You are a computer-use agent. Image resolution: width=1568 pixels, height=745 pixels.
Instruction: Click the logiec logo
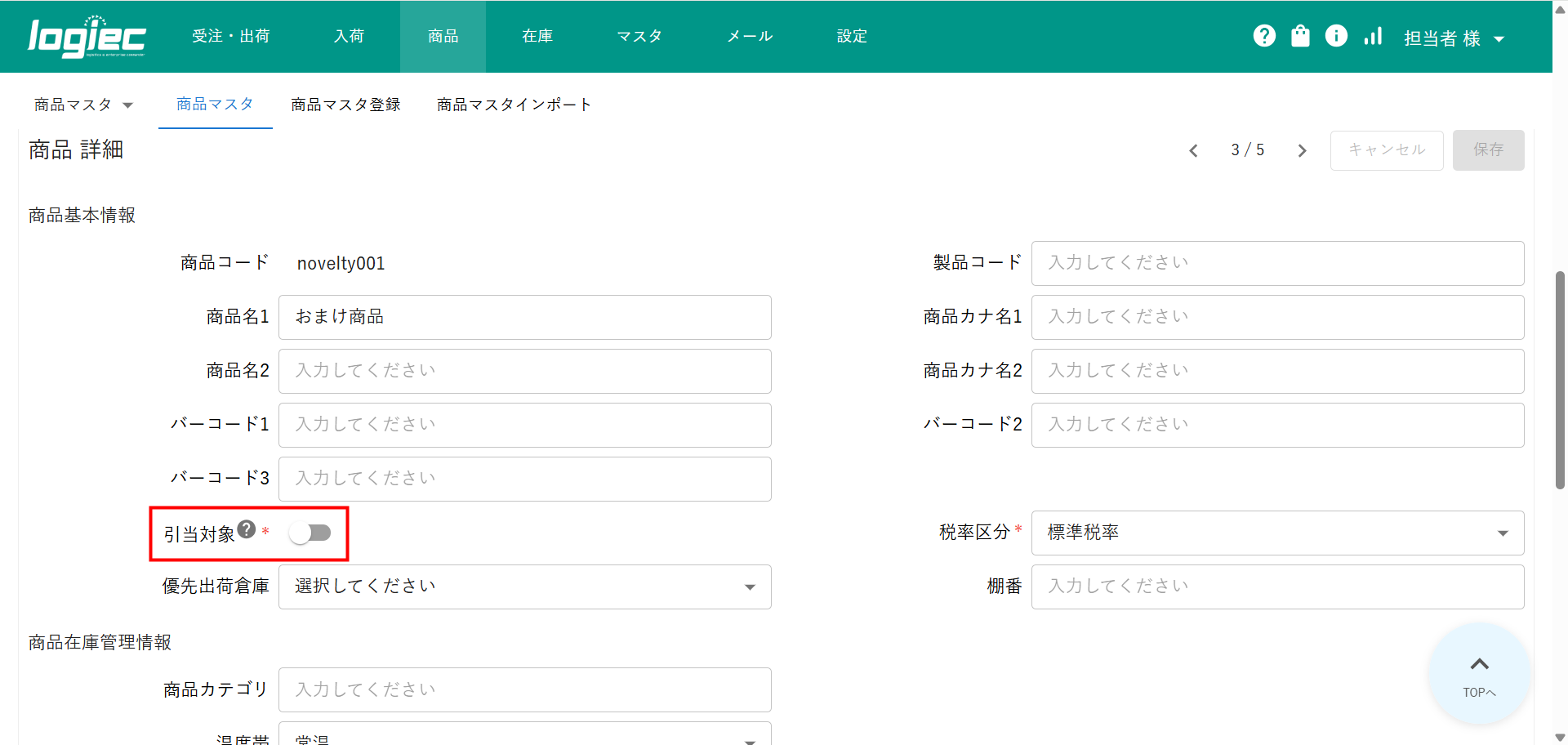87,37
